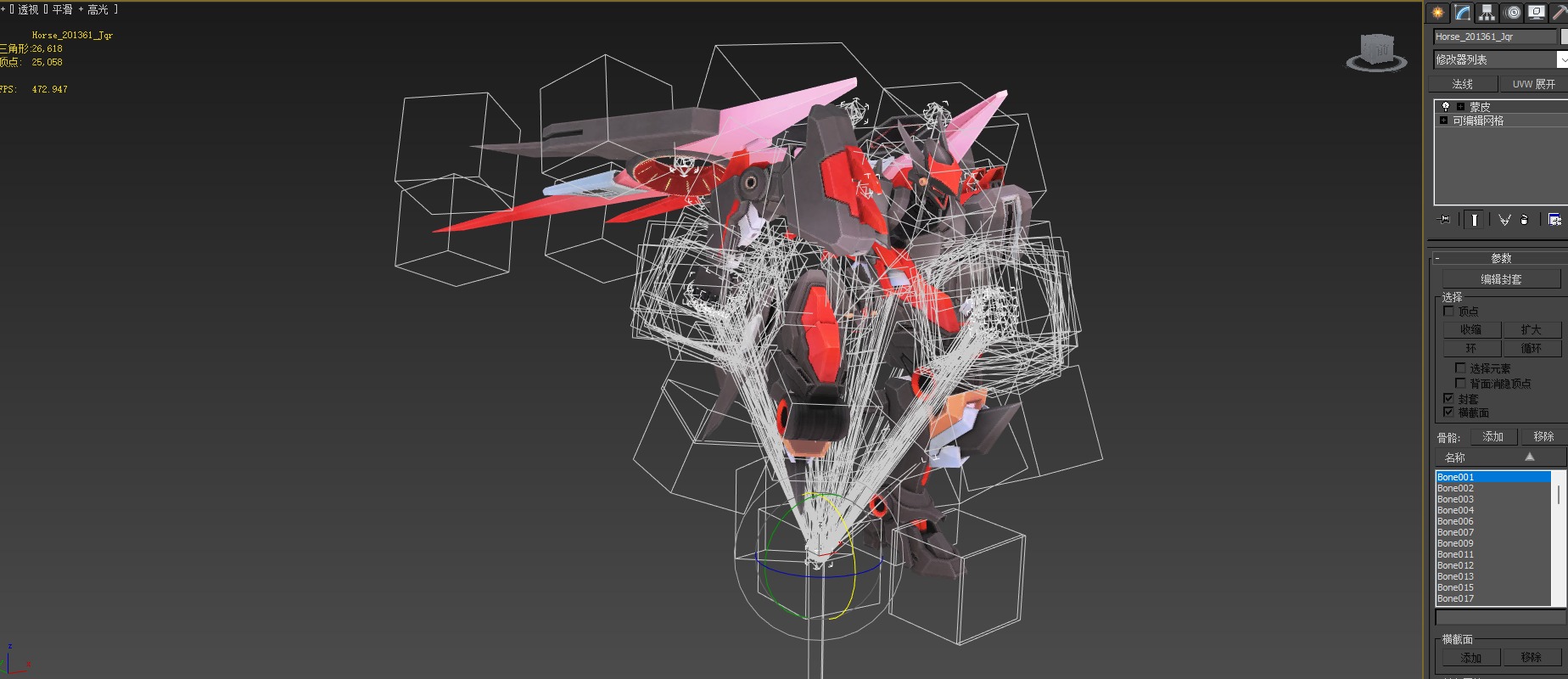Select Bone017 in the bone list
Viewport: 1568px width, 679px height.
click(x=1493, y=598)
